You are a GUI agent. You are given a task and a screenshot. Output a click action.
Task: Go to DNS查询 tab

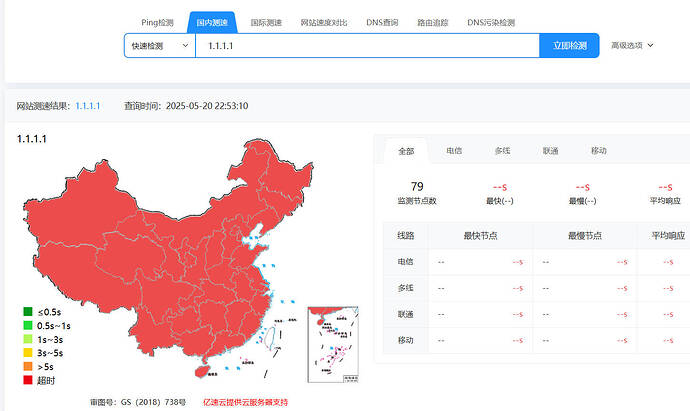[x=382, y=22]
